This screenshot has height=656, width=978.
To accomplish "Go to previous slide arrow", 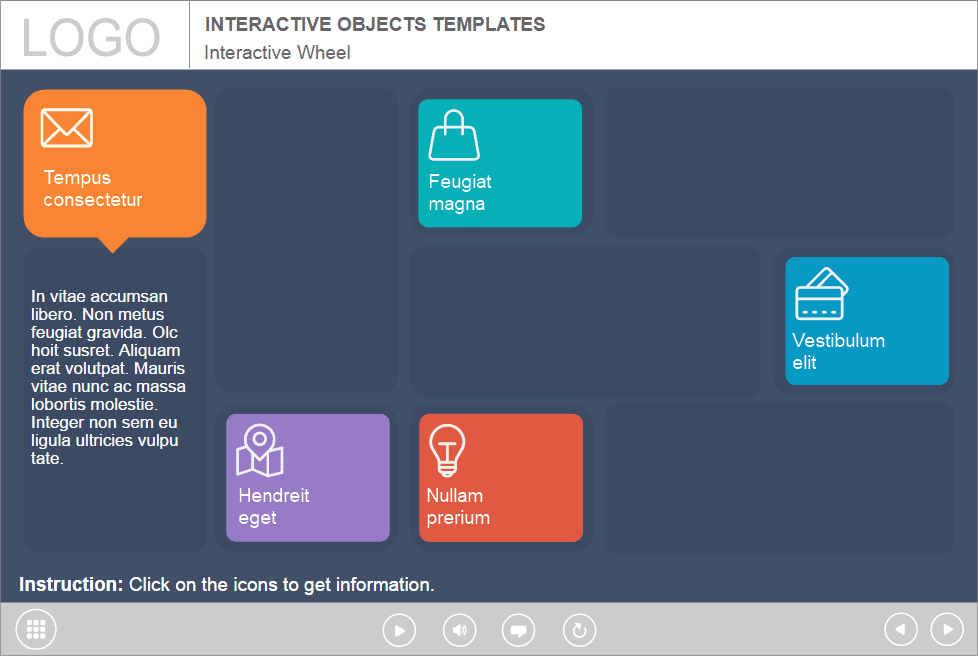I will pos(901,629).
